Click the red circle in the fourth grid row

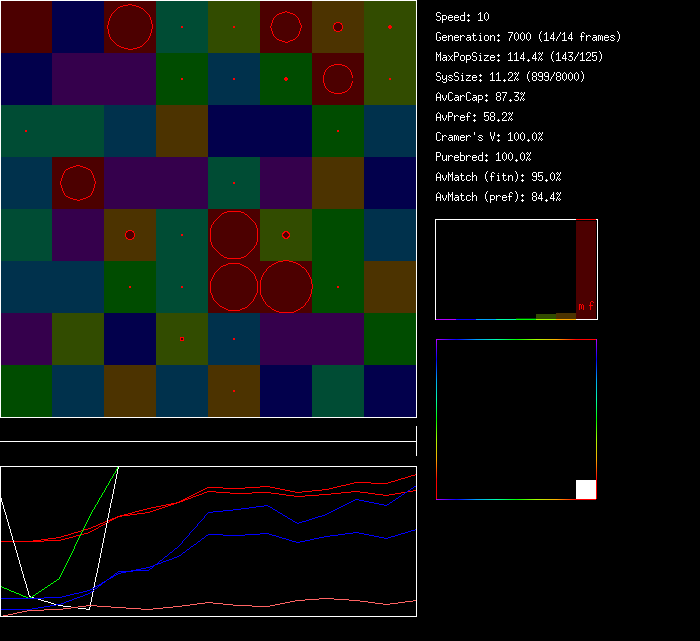(78, 183)
